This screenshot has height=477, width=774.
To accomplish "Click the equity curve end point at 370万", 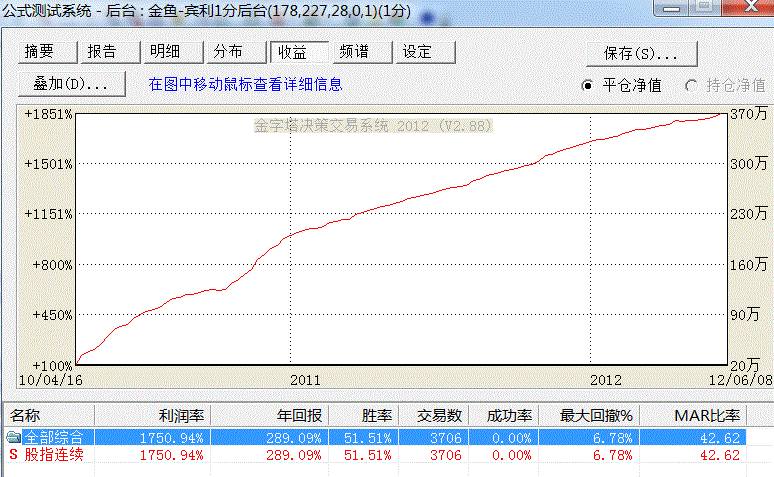I will pyautogui.click(x=720, y=114).
